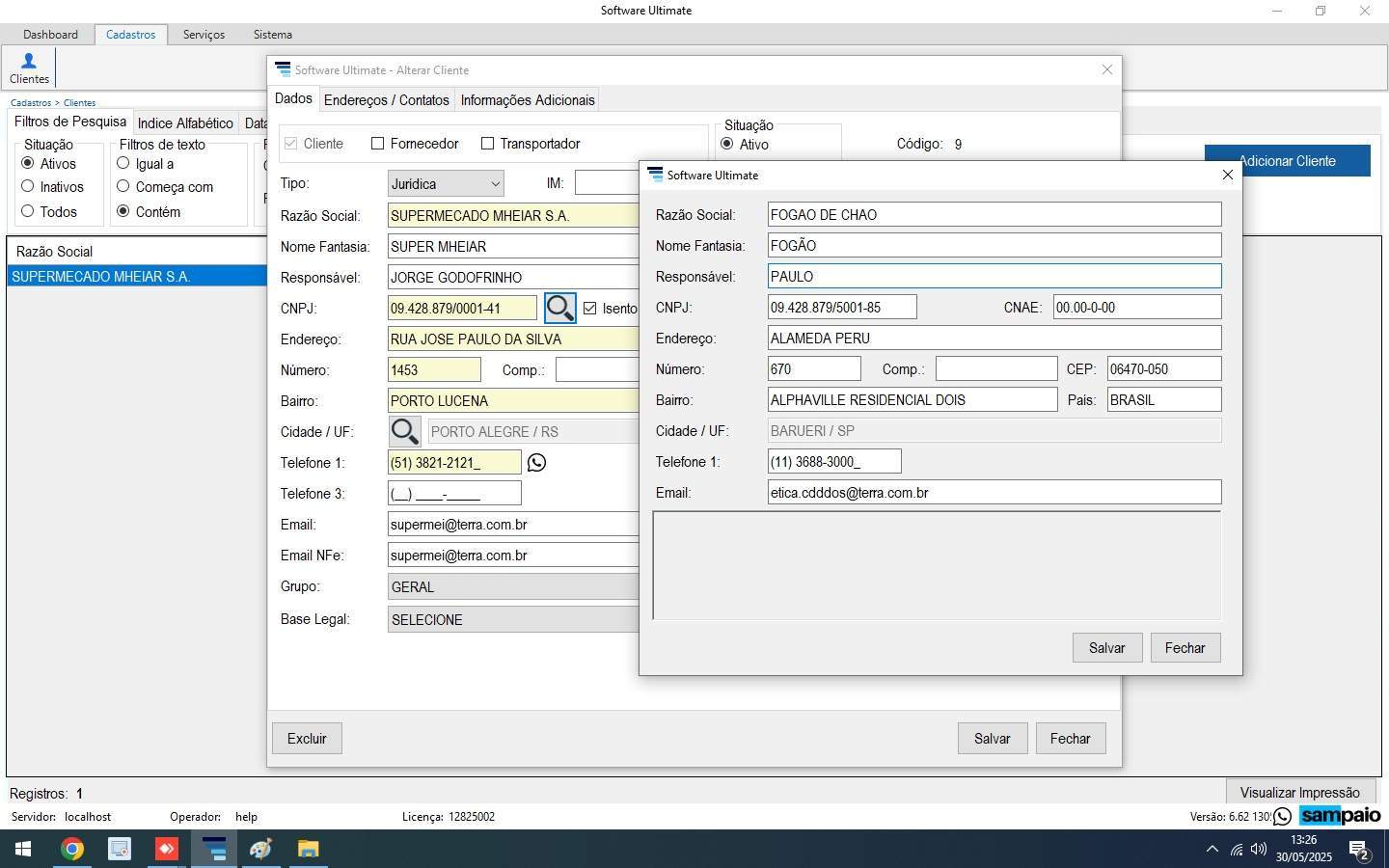Click the popup Razão Social field

tap(994, 215)
